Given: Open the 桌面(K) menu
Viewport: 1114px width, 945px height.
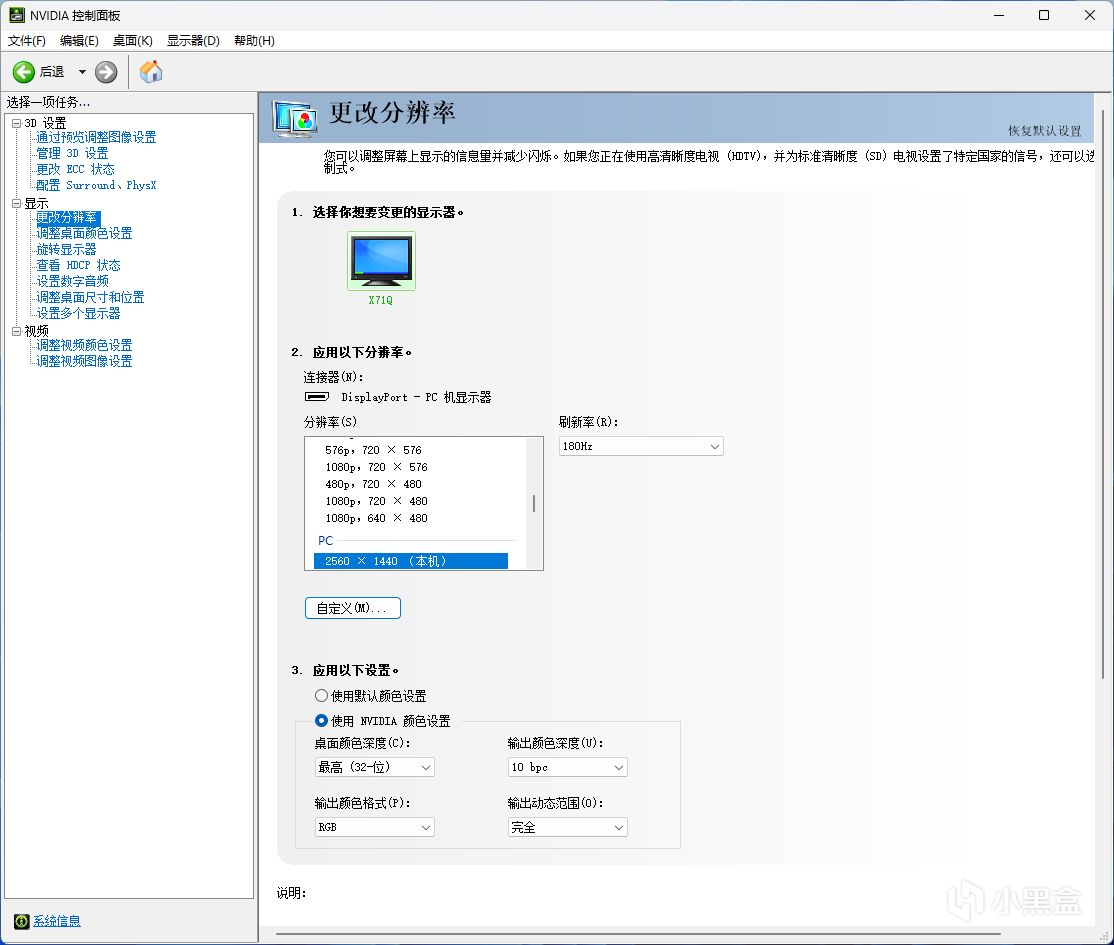Looking at the screenshot, I should click(x=132, y=40).
